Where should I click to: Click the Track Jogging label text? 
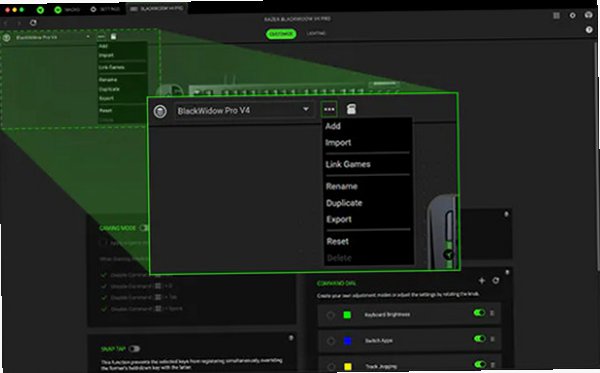pyautogui.click(x=381, y=366)
